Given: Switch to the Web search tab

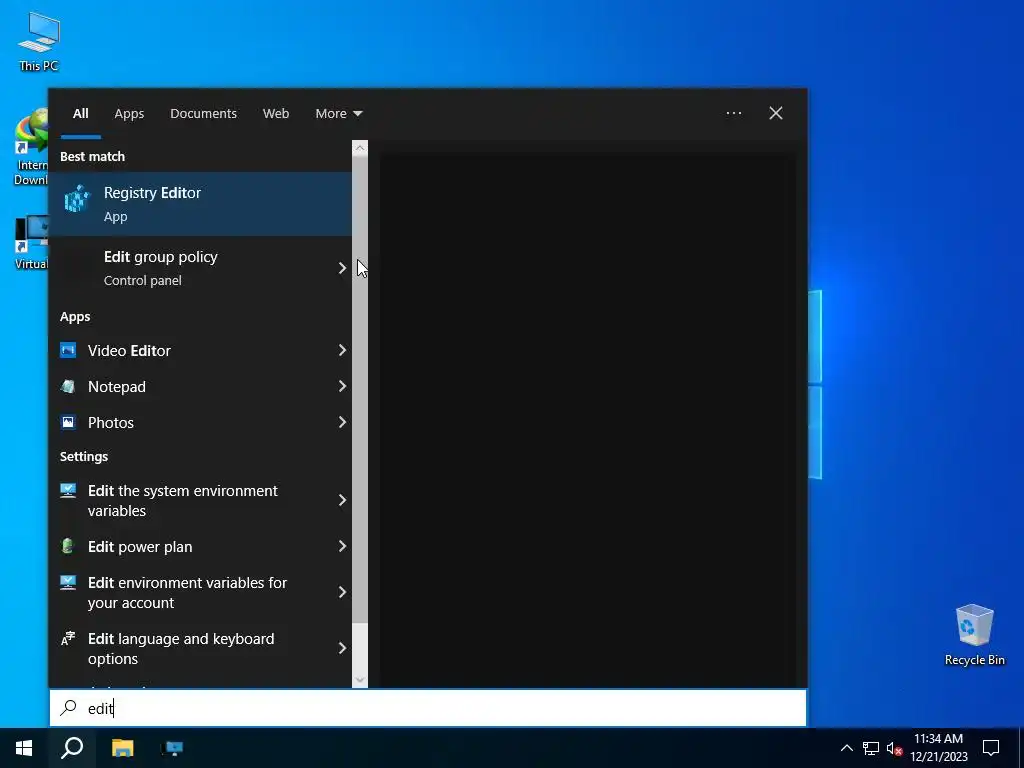Looking at the screenshot, I should (276, 113).
